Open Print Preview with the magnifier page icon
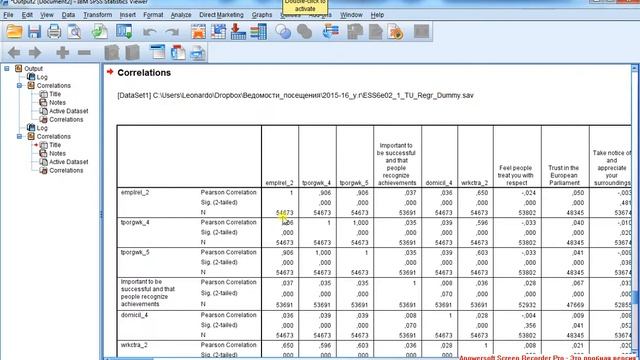The height and width of the screenshot is (360, 640). coord(74,31)
